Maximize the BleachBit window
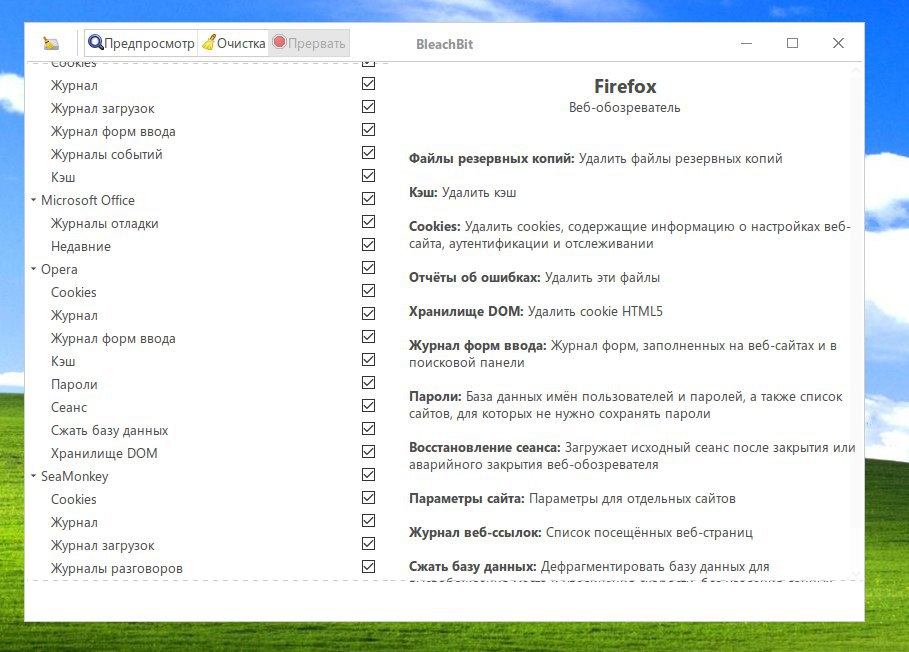 [792, 43]
